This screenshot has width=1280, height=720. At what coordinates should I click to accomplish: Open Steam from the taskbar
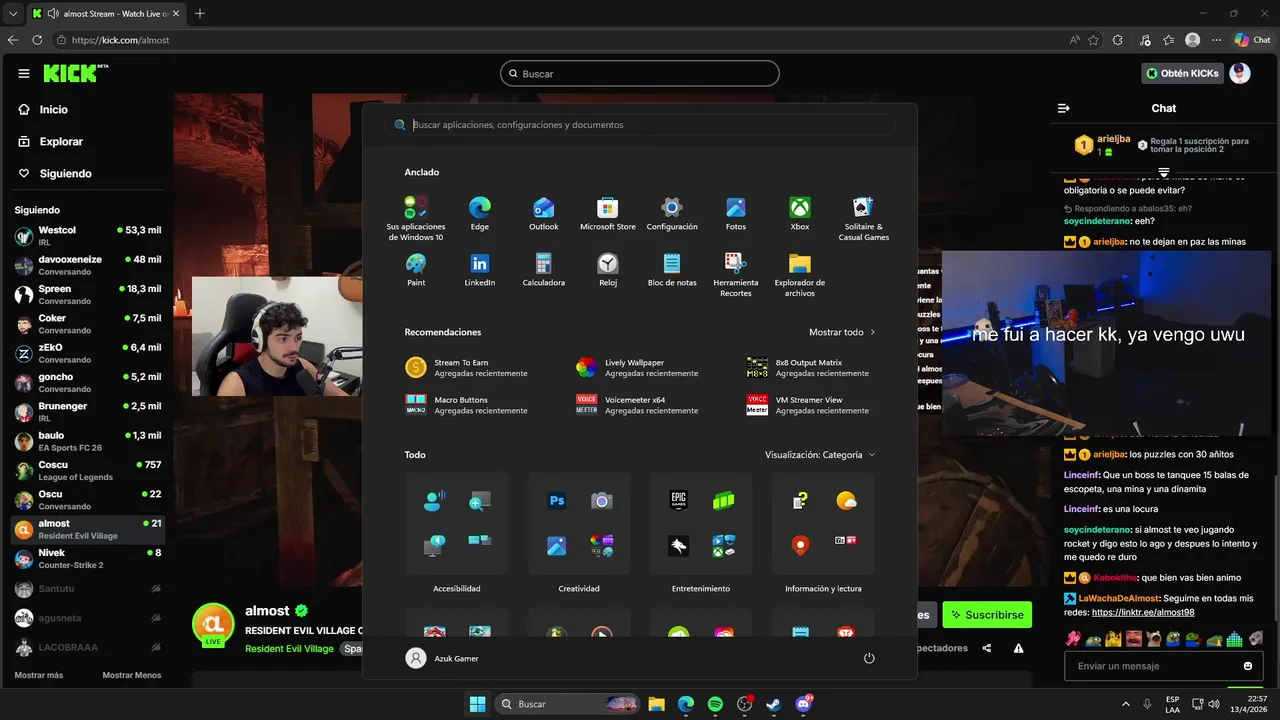tap(774, 704)
